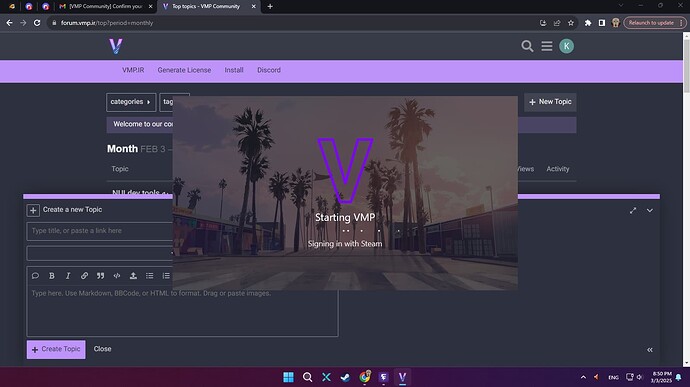Insert a hyperlink in the composer
The width and height of the screenshot is (690, 387).
point(84,276)
